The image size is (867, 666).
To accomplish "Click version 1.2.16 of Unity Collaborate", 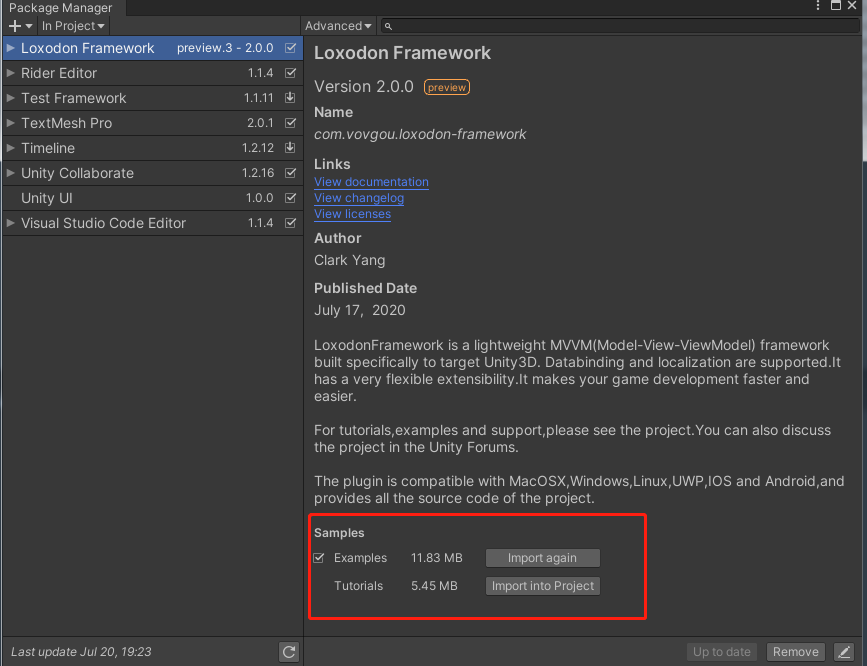I will (258, 173).
